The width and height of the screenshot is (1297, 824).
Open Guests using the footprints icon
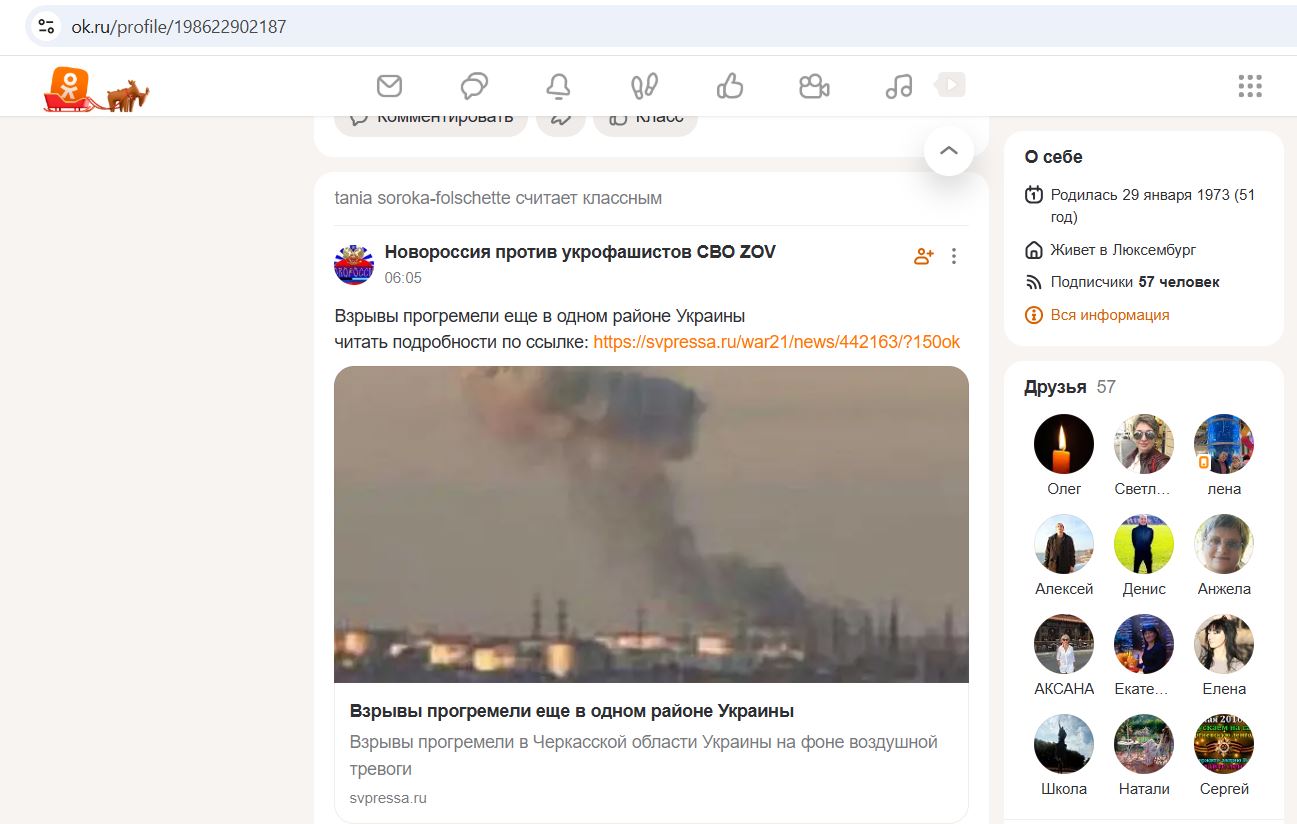point(643,86)
